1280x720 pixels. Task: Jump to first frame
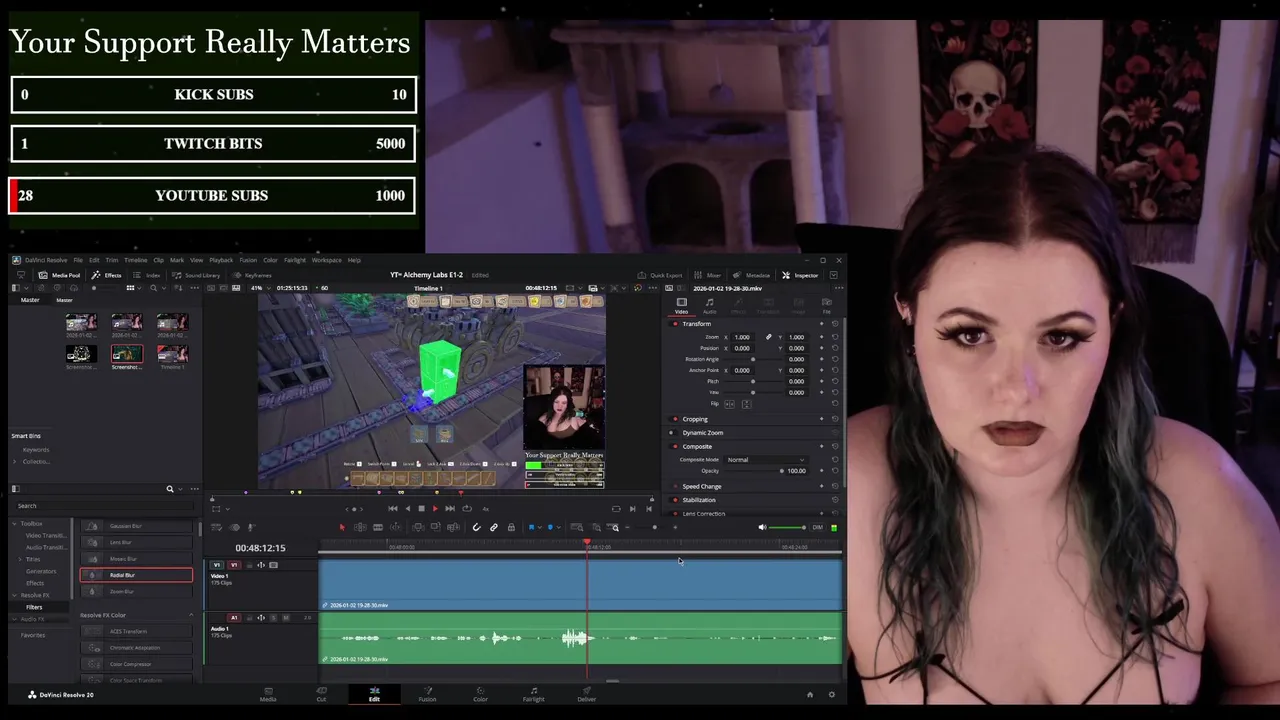(x=393, y=509)
